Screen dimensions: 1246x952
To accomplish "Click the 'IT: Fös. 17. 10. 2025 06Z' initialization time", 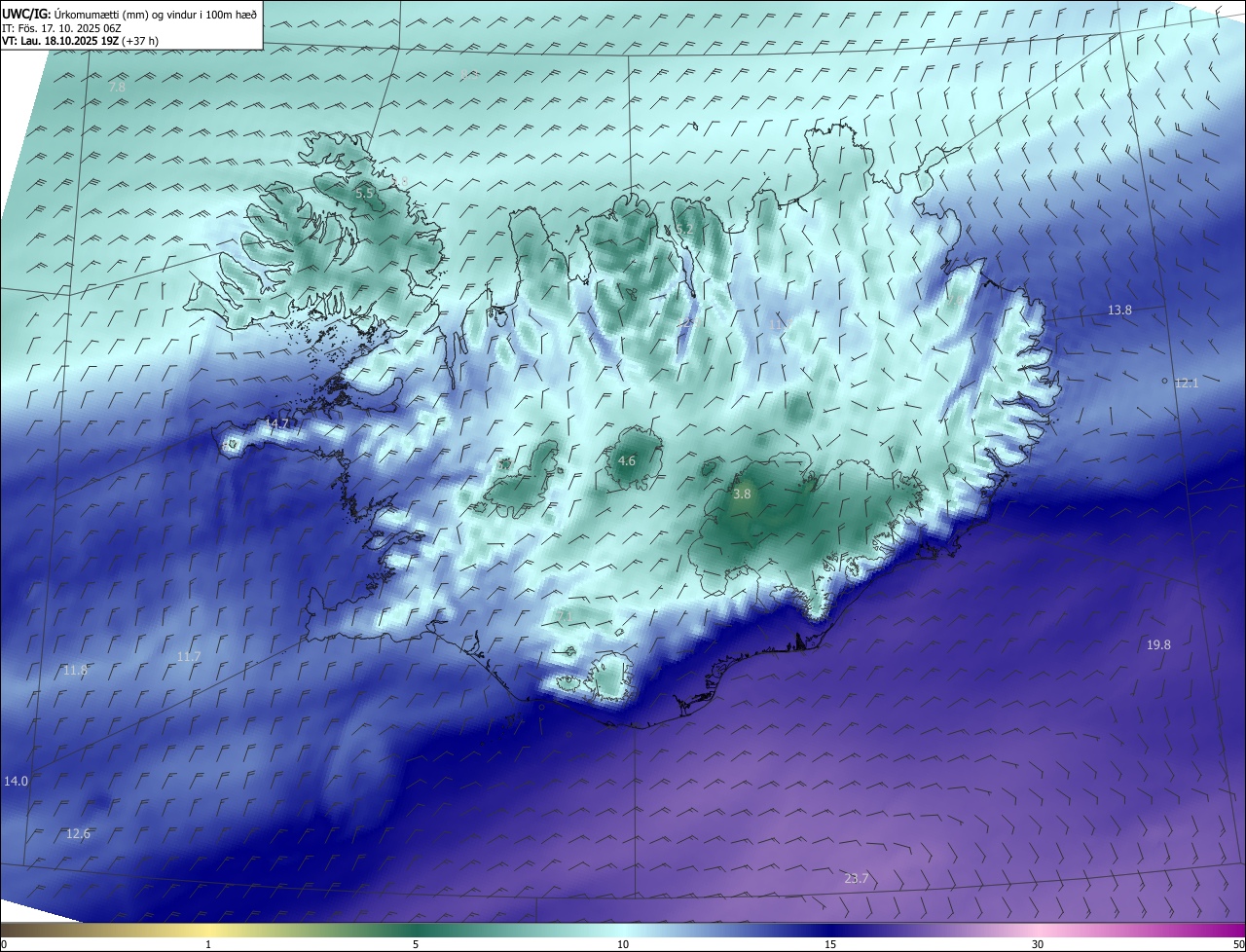I will [62, 27].
